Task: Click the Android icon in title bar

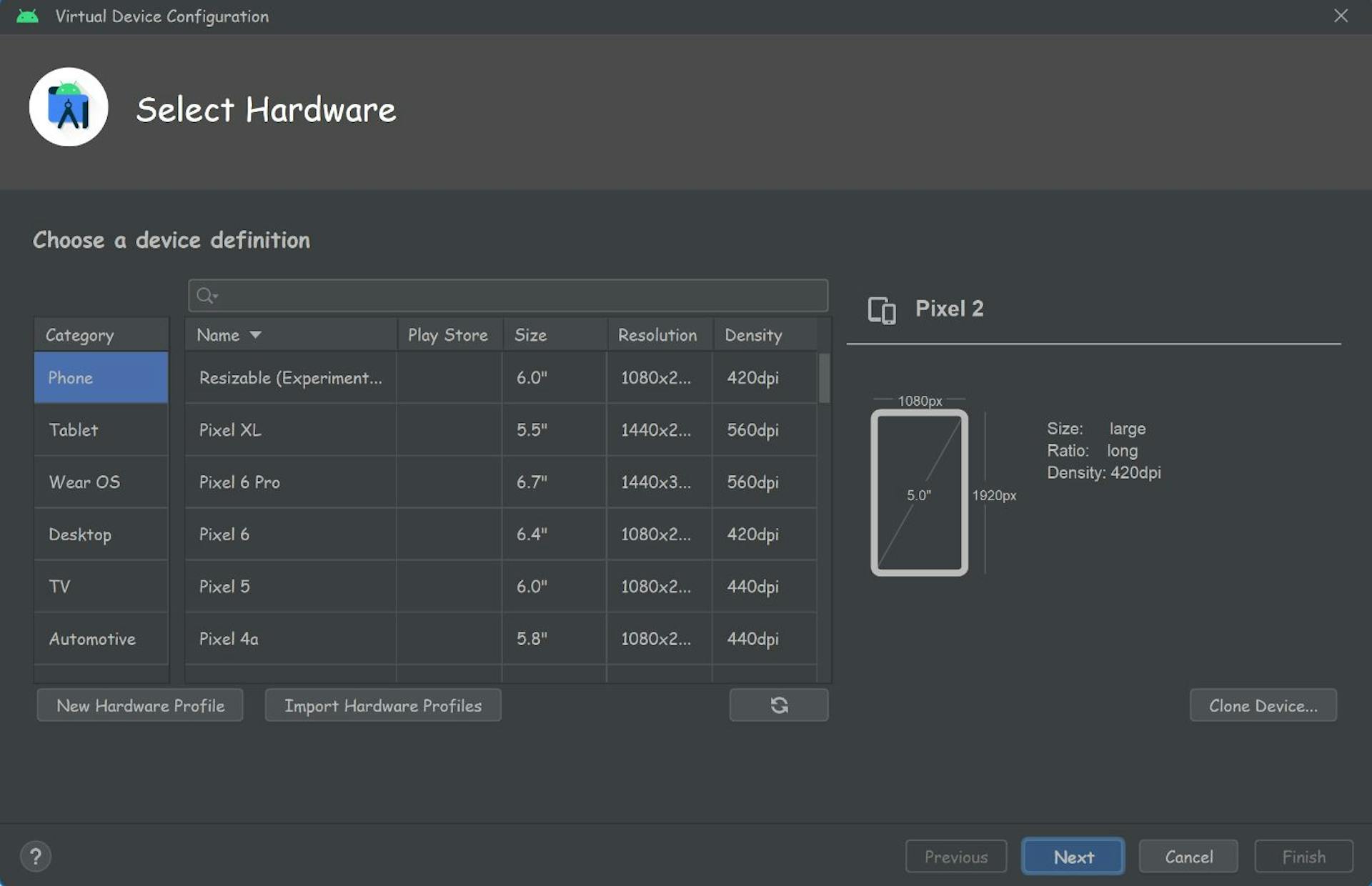Action: 27,16
